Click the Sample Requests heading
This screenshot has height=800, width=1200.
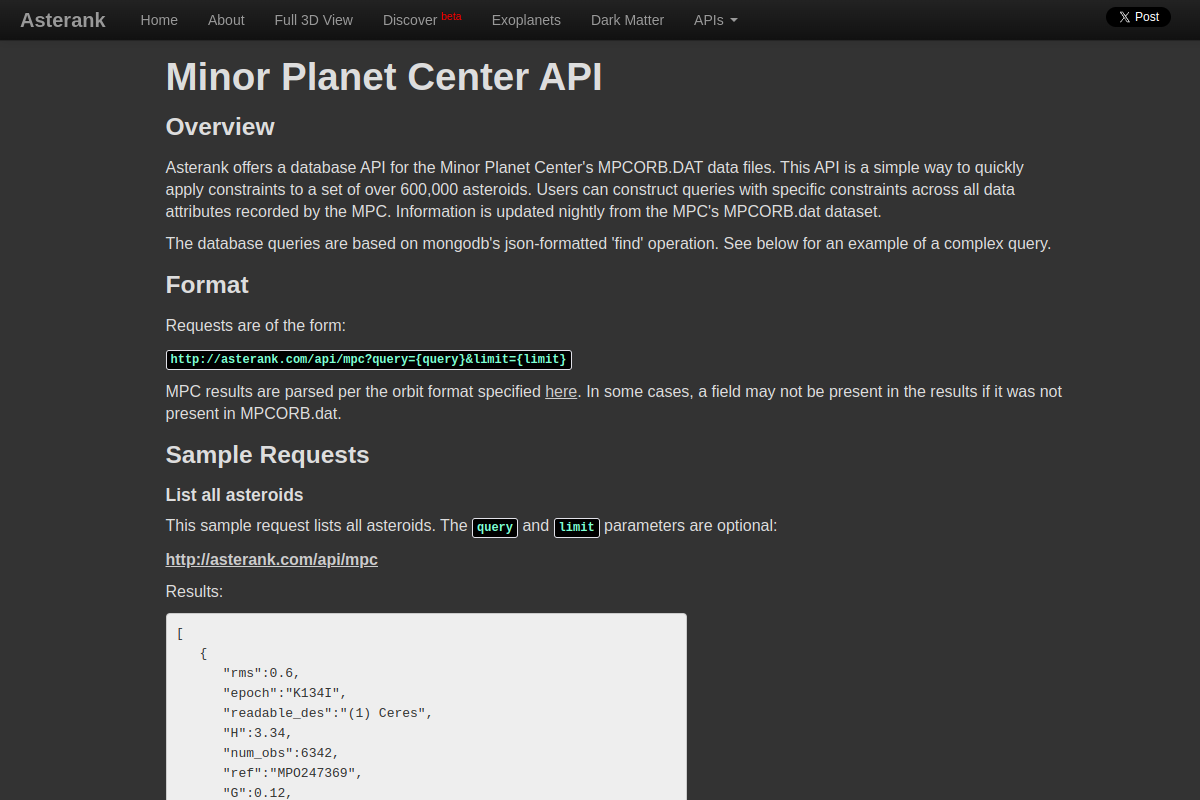(x=268, y=455)
